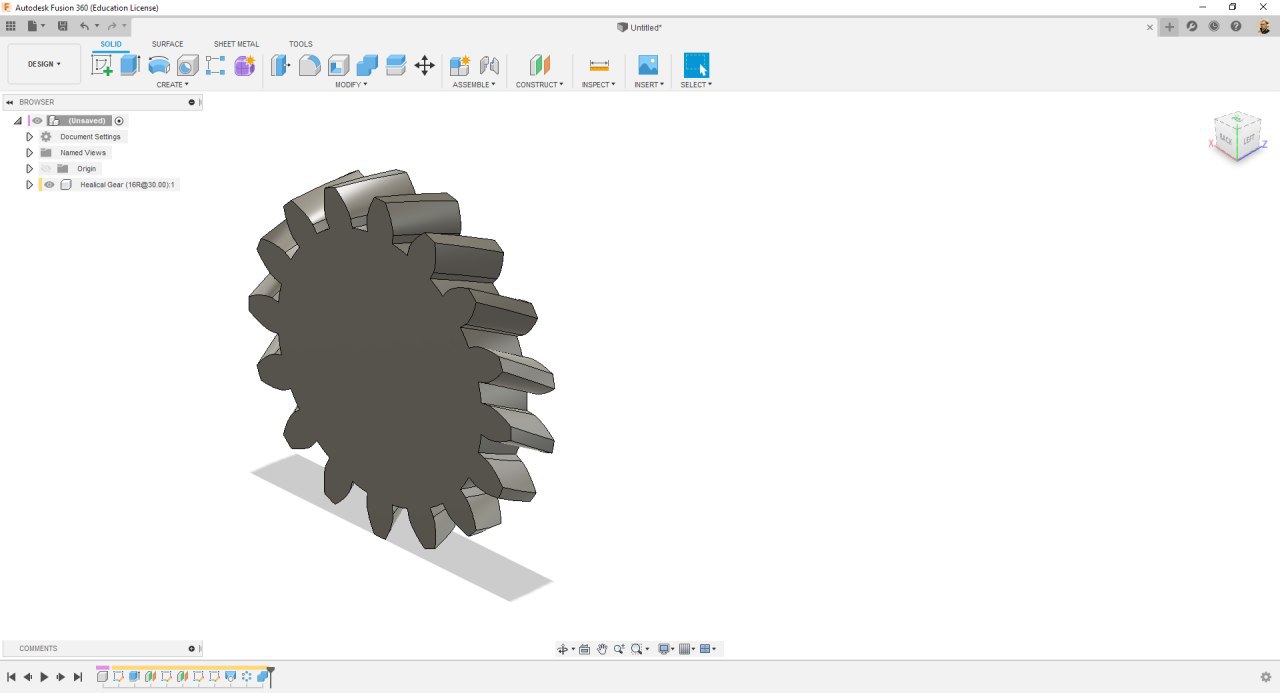Select the Move/Copy cross-arrows tool
The image size is (1280, 693).
point(424,65)
